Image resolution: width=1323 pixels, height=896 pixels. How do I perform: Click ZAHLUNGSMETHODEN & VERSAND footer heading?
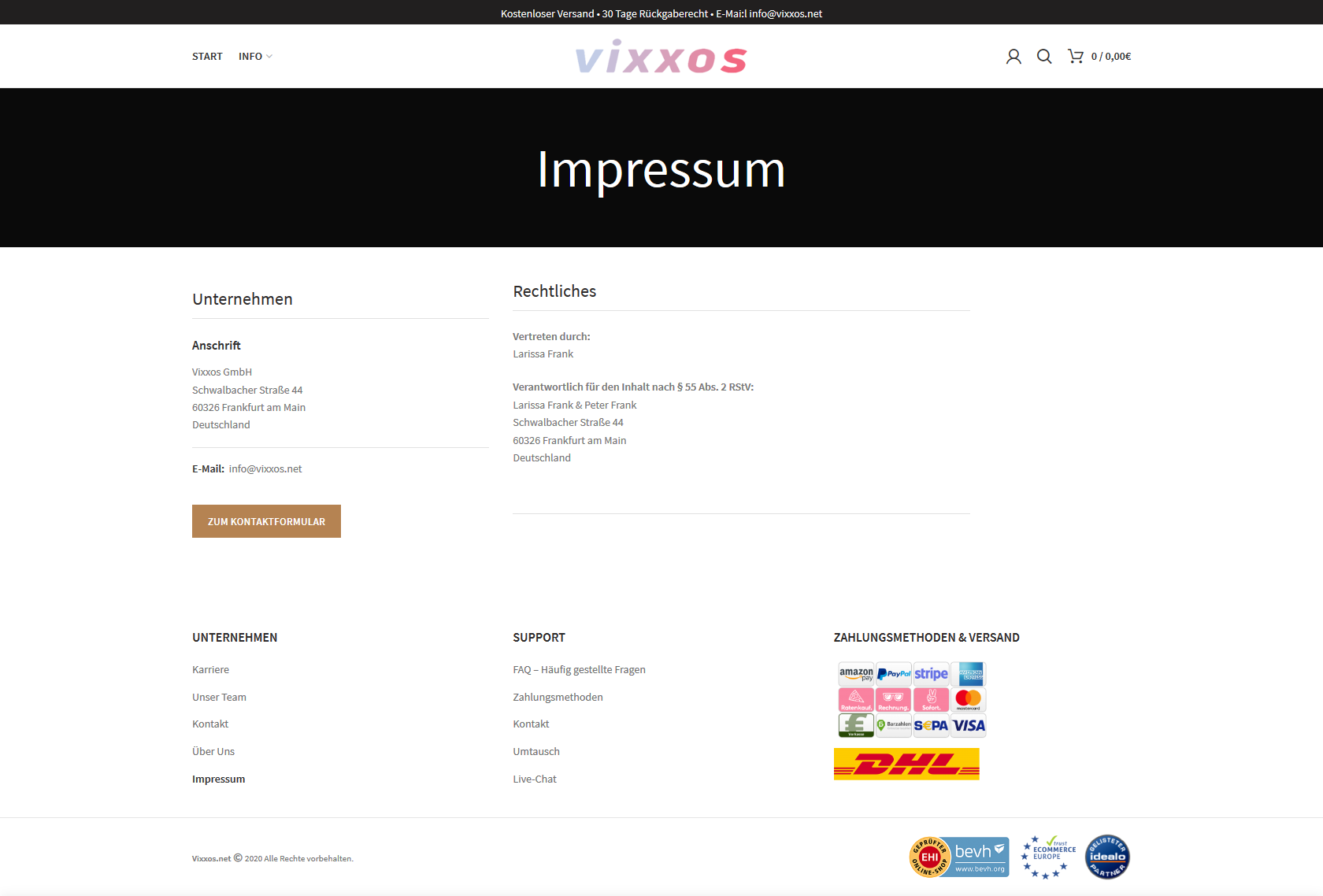[x=927, y=638]
